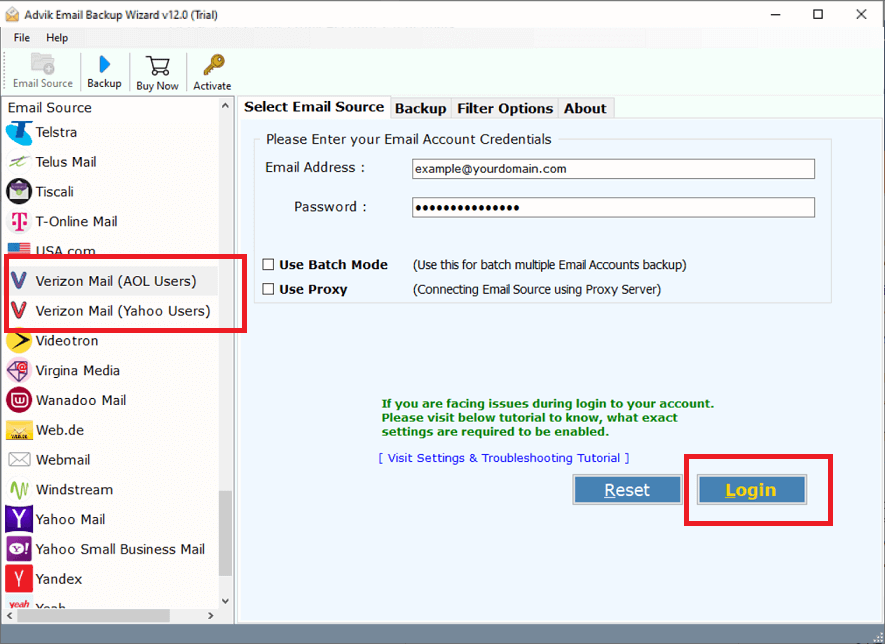
Task: Switch to the Backup tab
Action: coord(420,108)
